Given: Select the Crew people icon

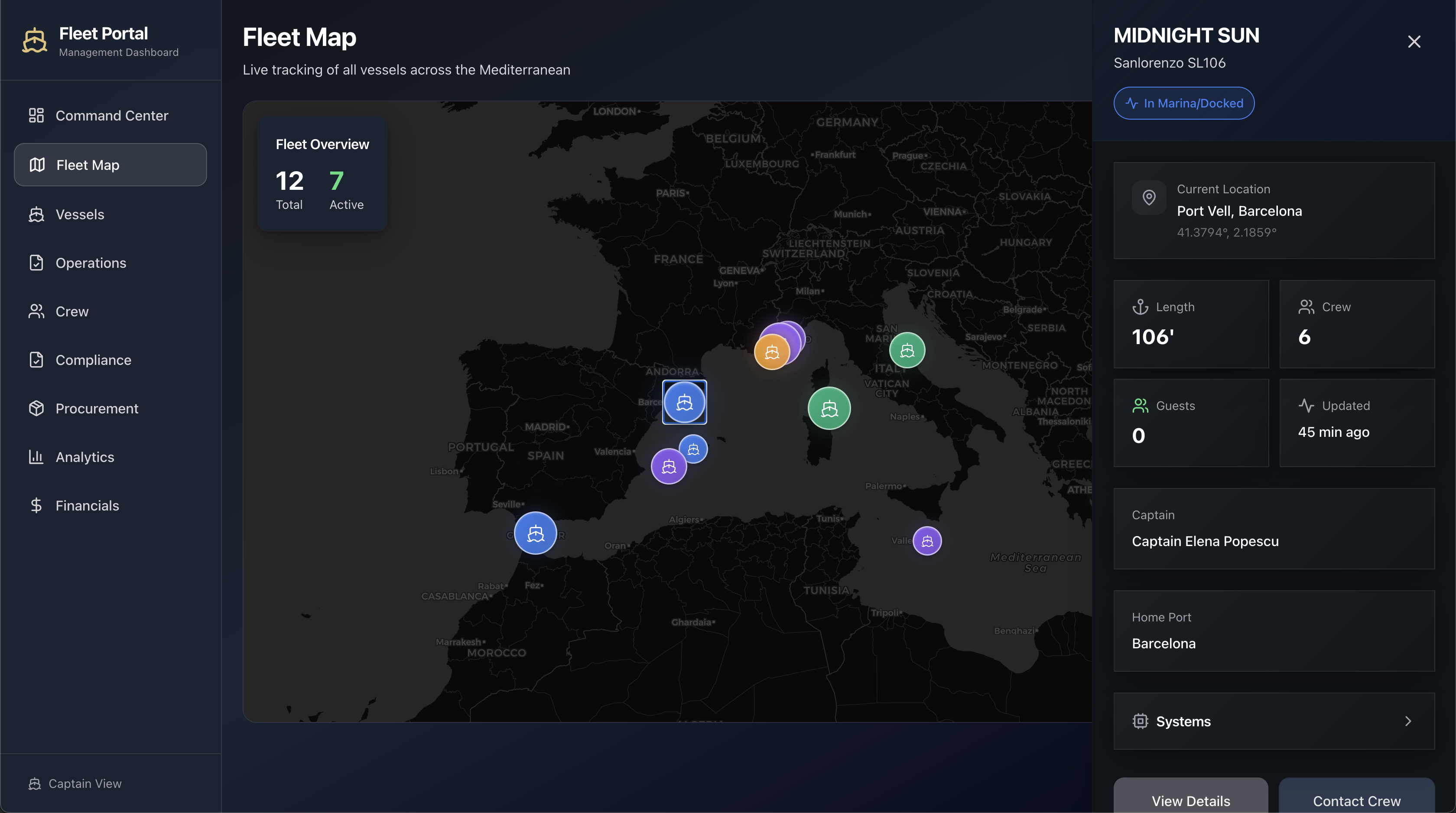Looking at the screenshot, I should [36, 311].
